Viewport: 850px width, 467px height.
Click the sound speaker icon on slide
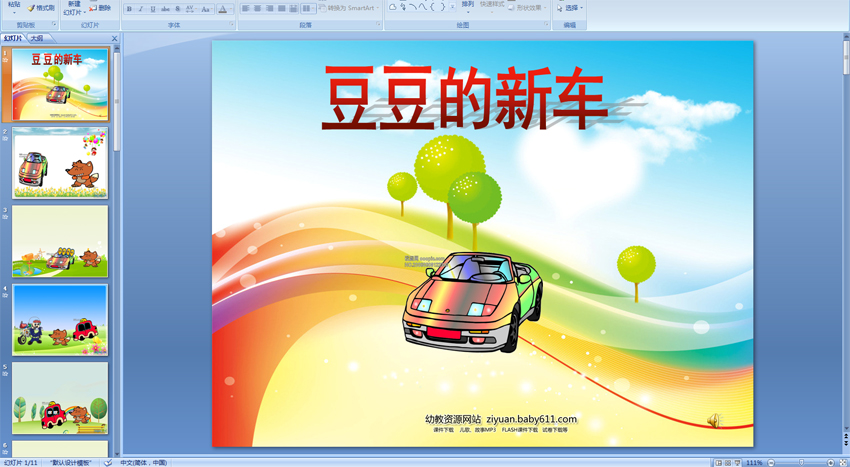pyautogui.click(x=714, y=420)
